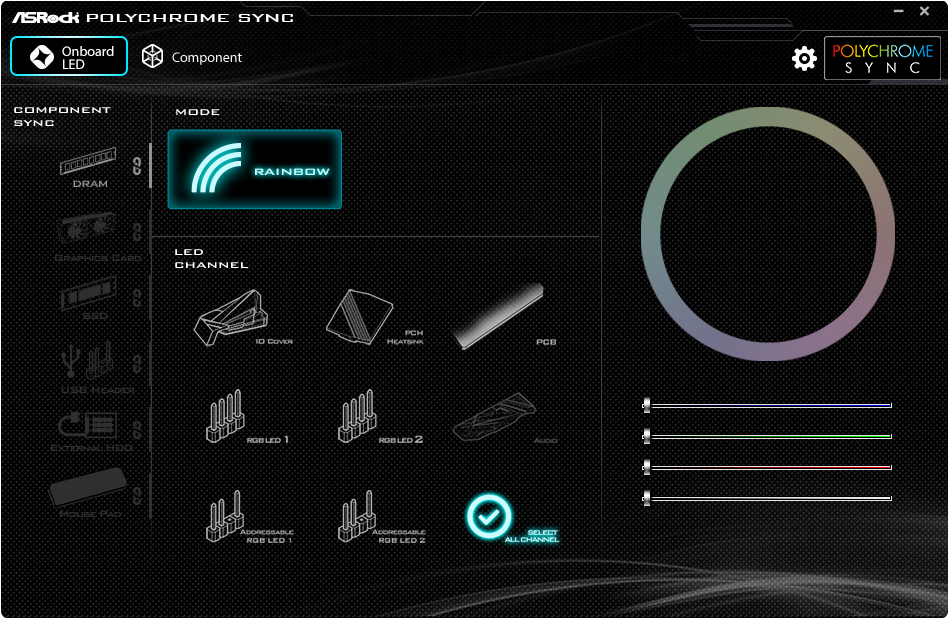The height and width of the screenshot is (620, 950).
Task: Toggle the DRAM sync link
Action: 137,166
